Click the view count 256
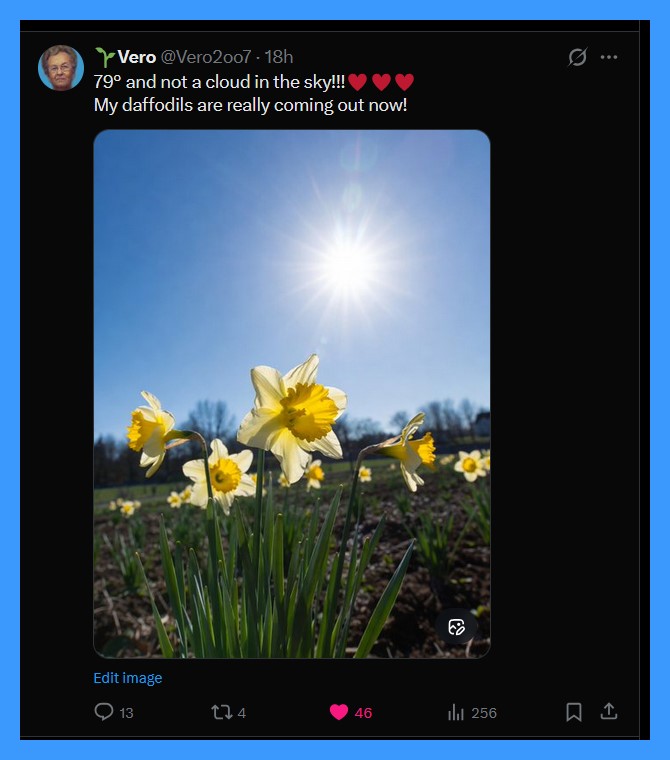This screenshot has width=670, height=760. coord(484,713)
